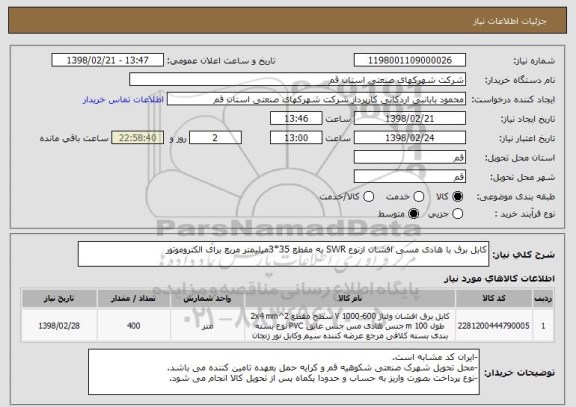
Task: Click the جزئیات اطلاعات نیاز header title
Action: tap(510, 21)
